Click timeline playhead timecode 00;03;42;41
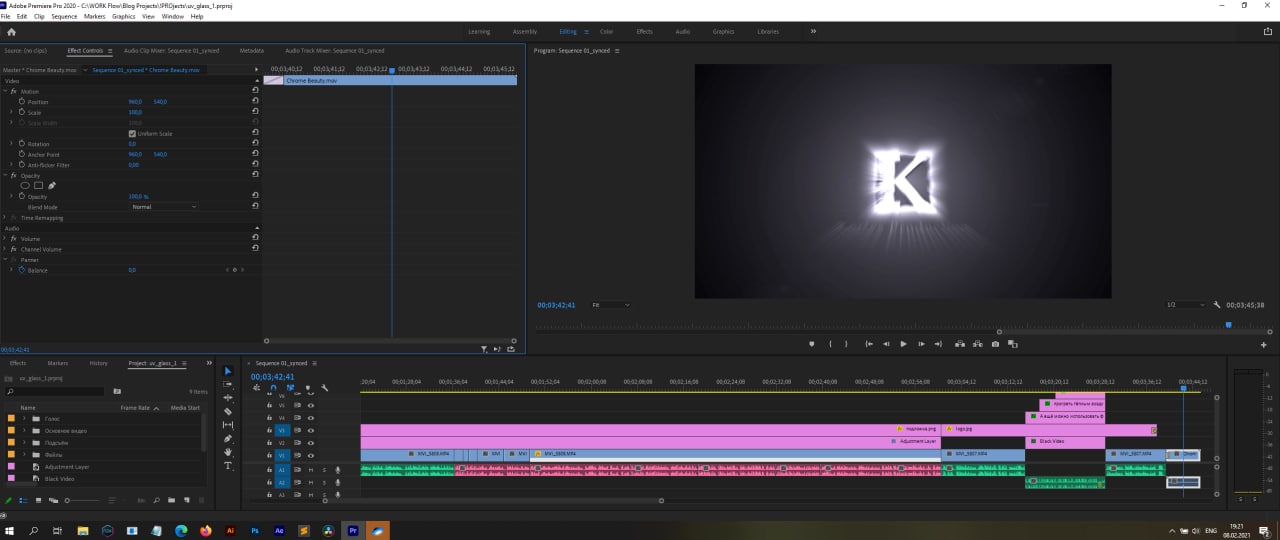The image size is (1280, 540). (272, 377)
